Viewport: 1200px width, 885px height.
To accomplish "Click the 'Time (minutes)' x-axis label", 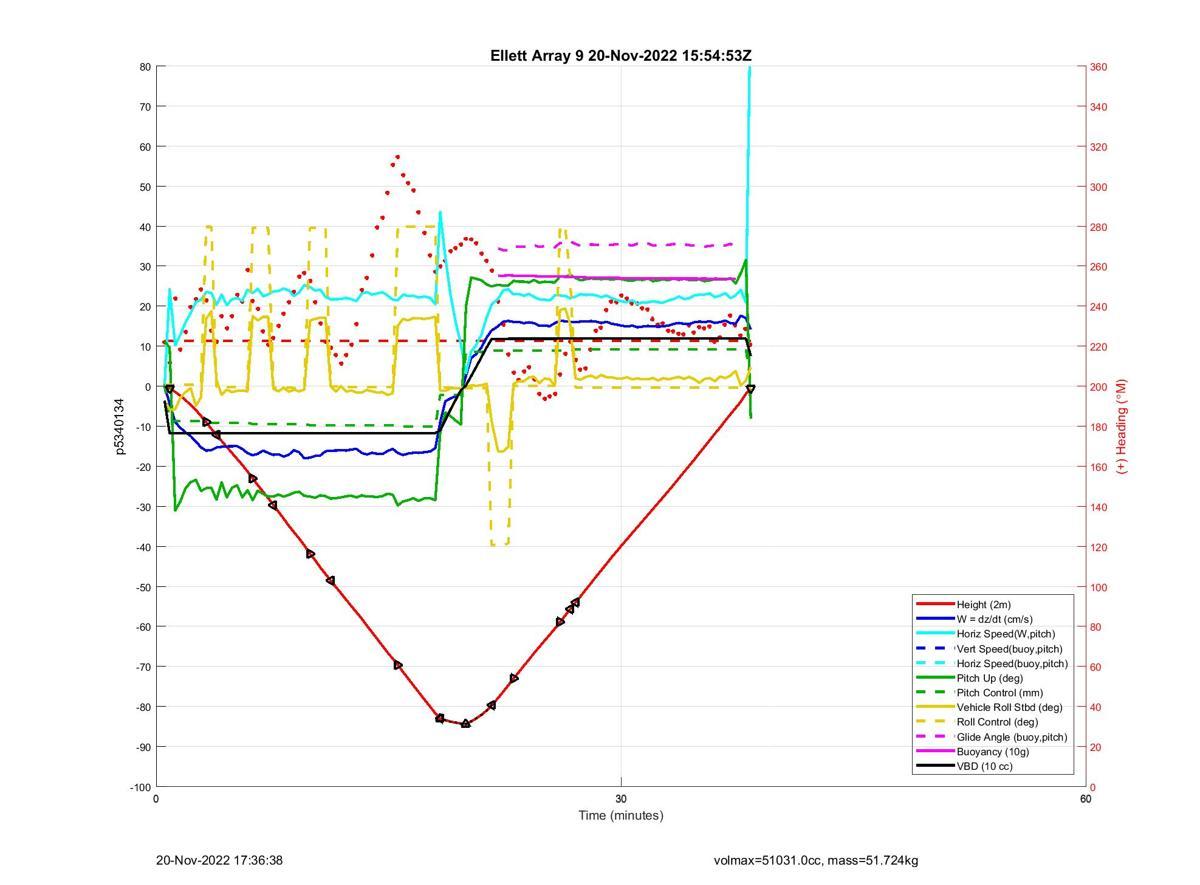I will pyautogui.click(x=621, y=815).
